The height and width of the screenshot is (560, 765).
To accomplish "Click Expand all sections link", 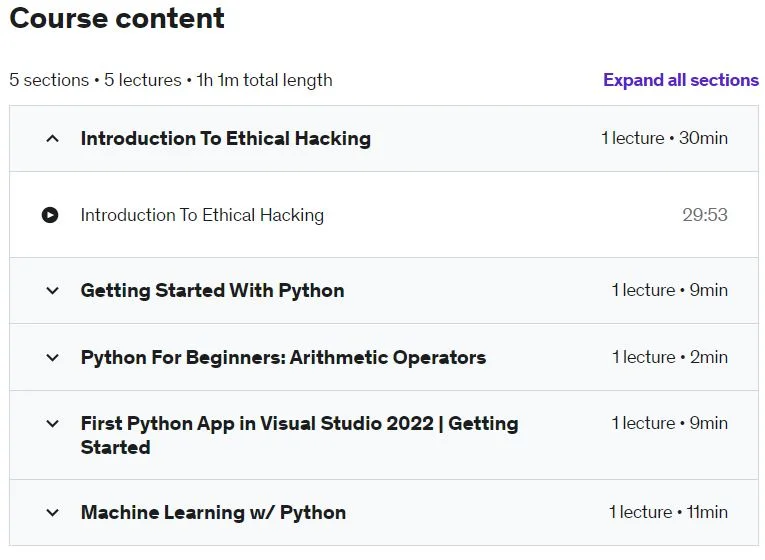I will [681, 80].
